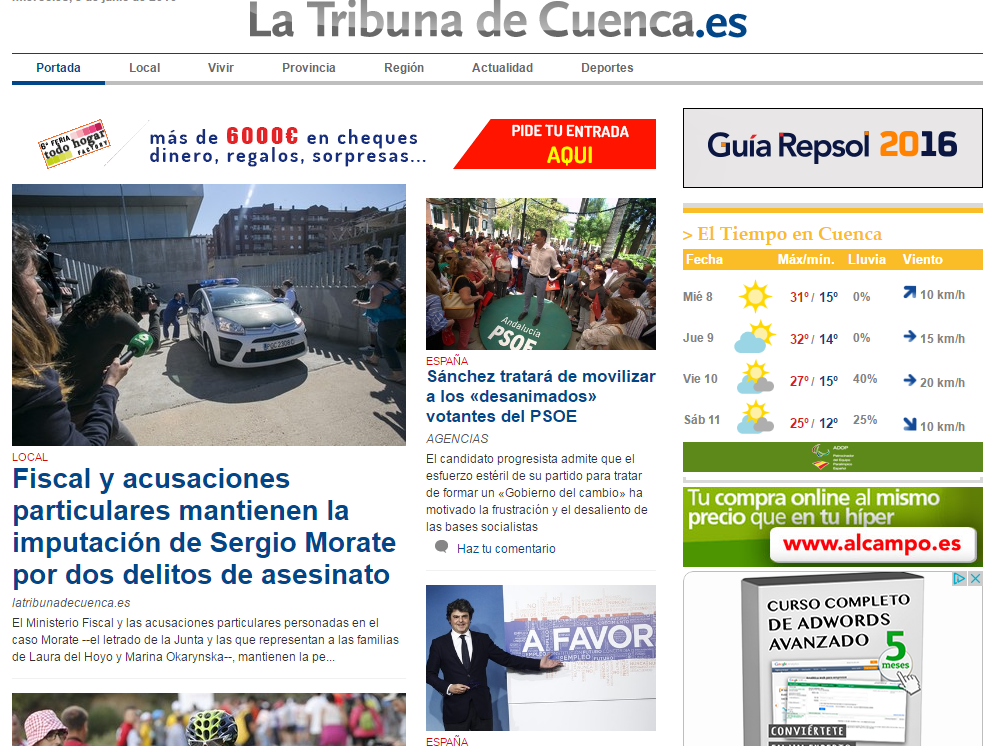Click the Máx/mín. column header

(x=805, y=259)
